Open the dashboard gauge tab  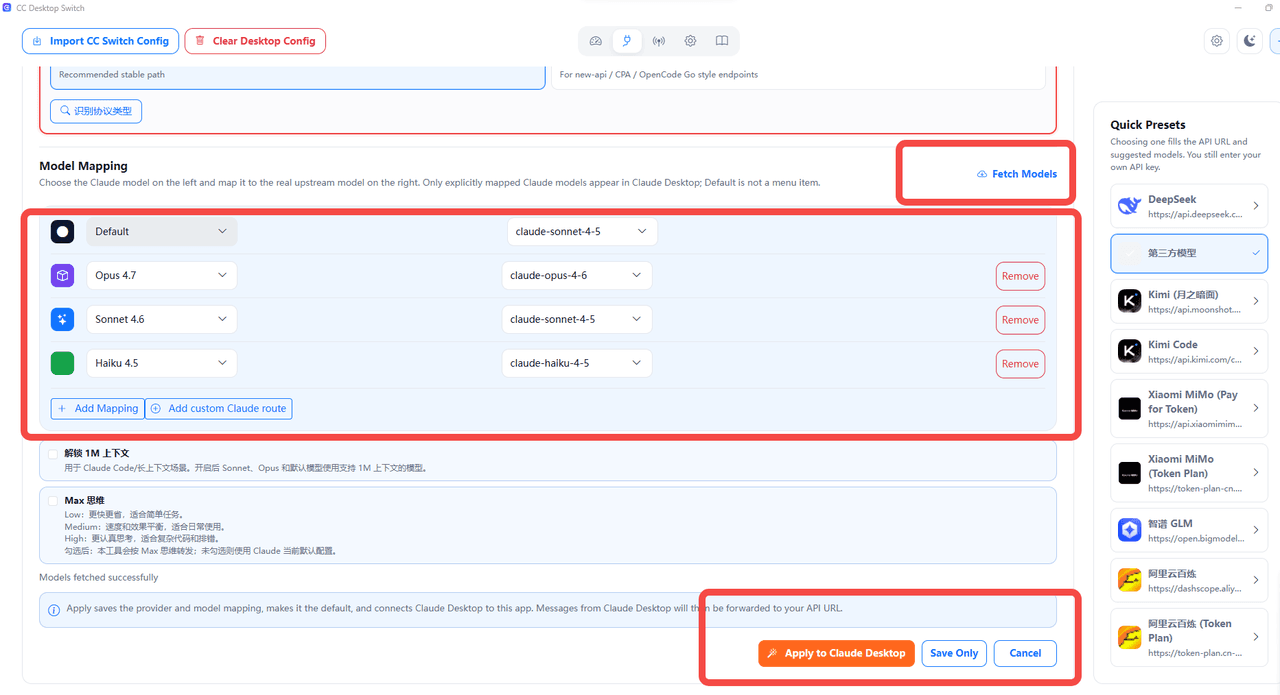pyautogui.click(x=596, y=41)
